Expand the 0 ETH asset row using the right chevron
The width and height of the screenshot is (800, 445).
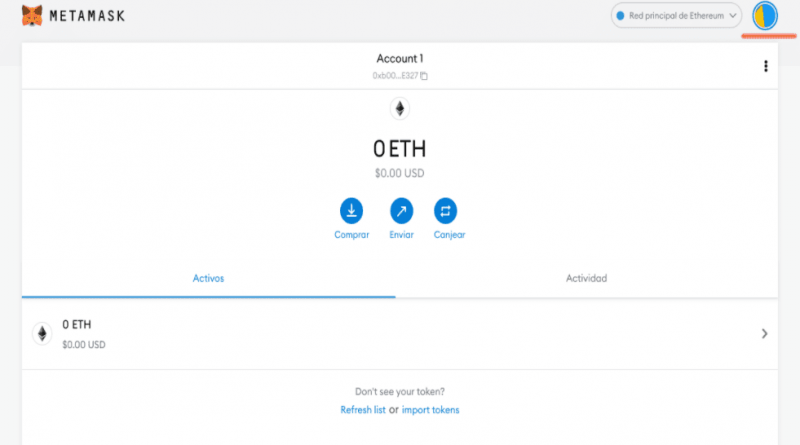764,334
